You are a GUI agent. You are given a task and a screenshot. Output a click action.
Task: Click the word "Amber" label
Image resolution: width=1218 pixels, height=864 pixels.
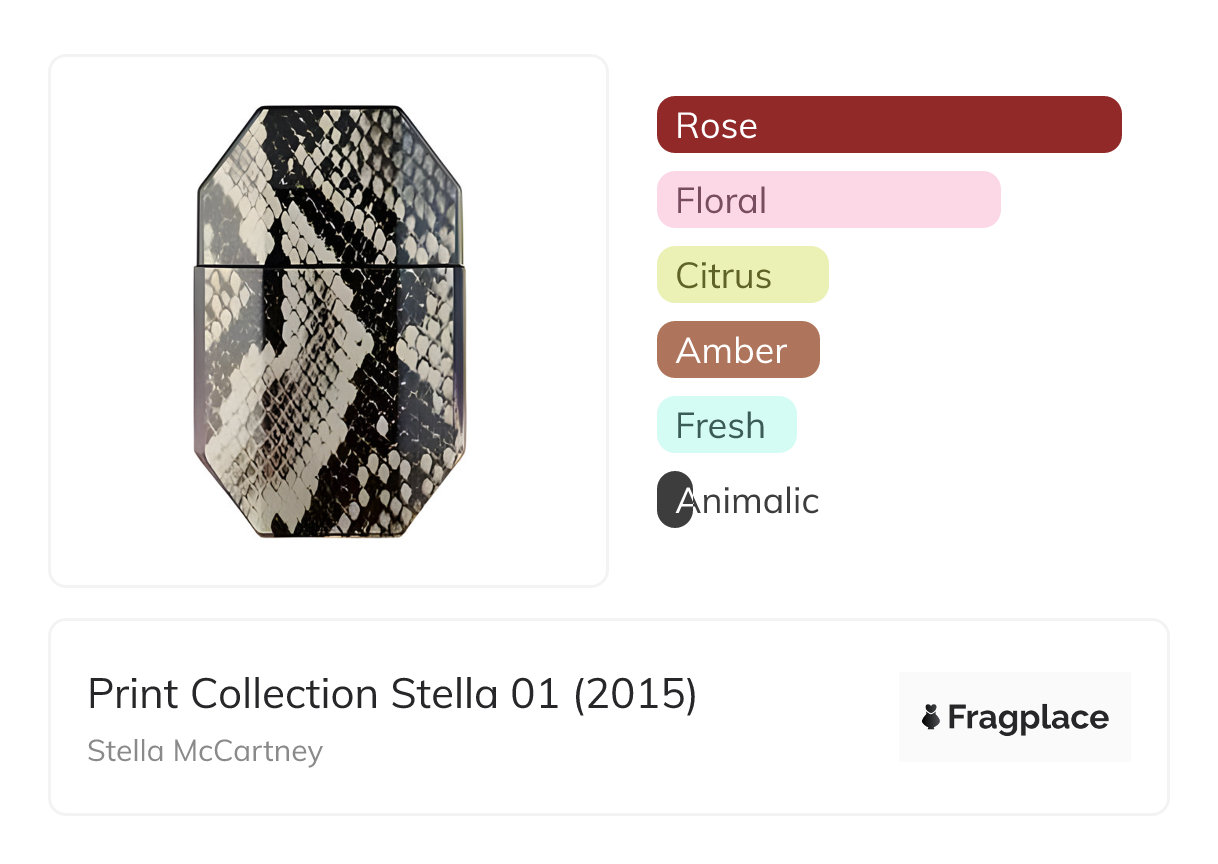coord(731,350)
